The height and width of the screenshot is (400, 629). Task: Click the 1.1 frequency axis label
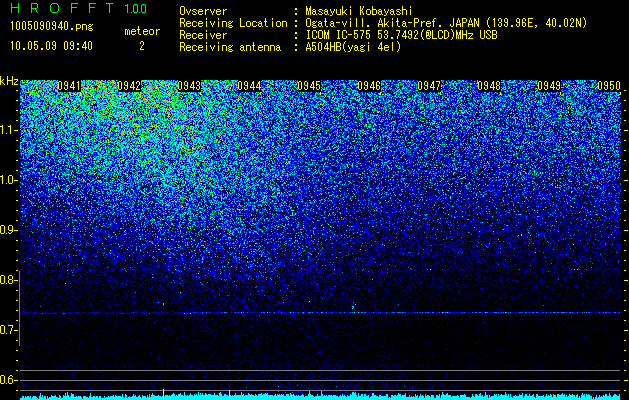(9, 130)
